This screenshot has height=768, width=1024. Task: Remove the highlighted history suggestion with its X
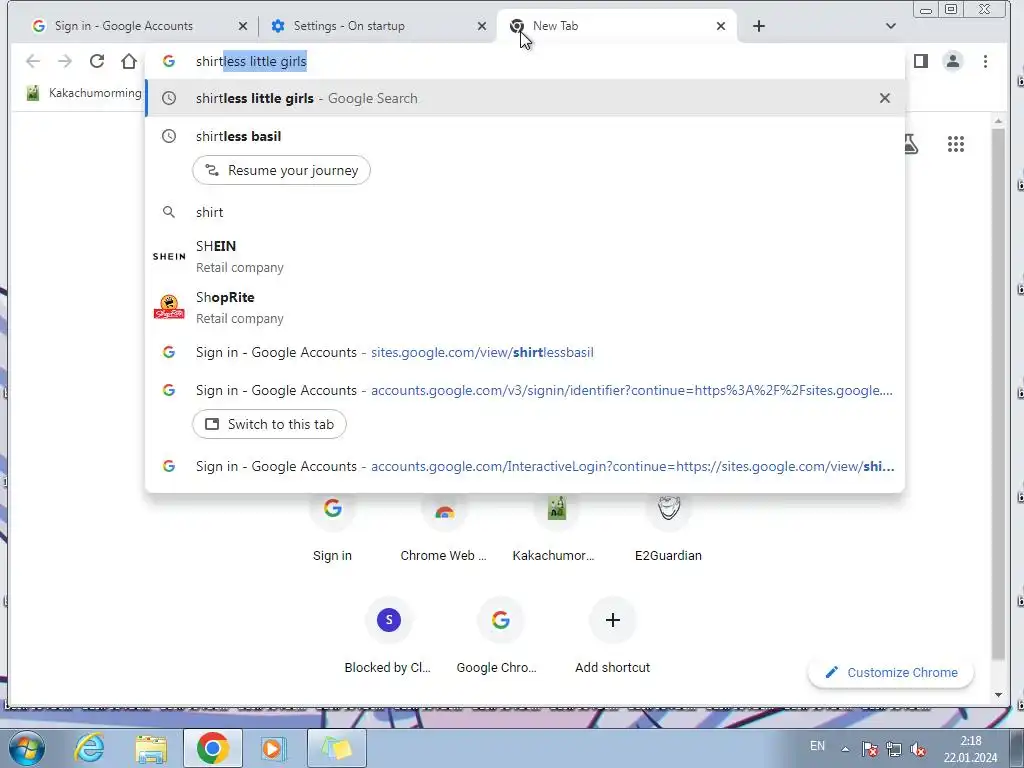(x=884, y=98)
